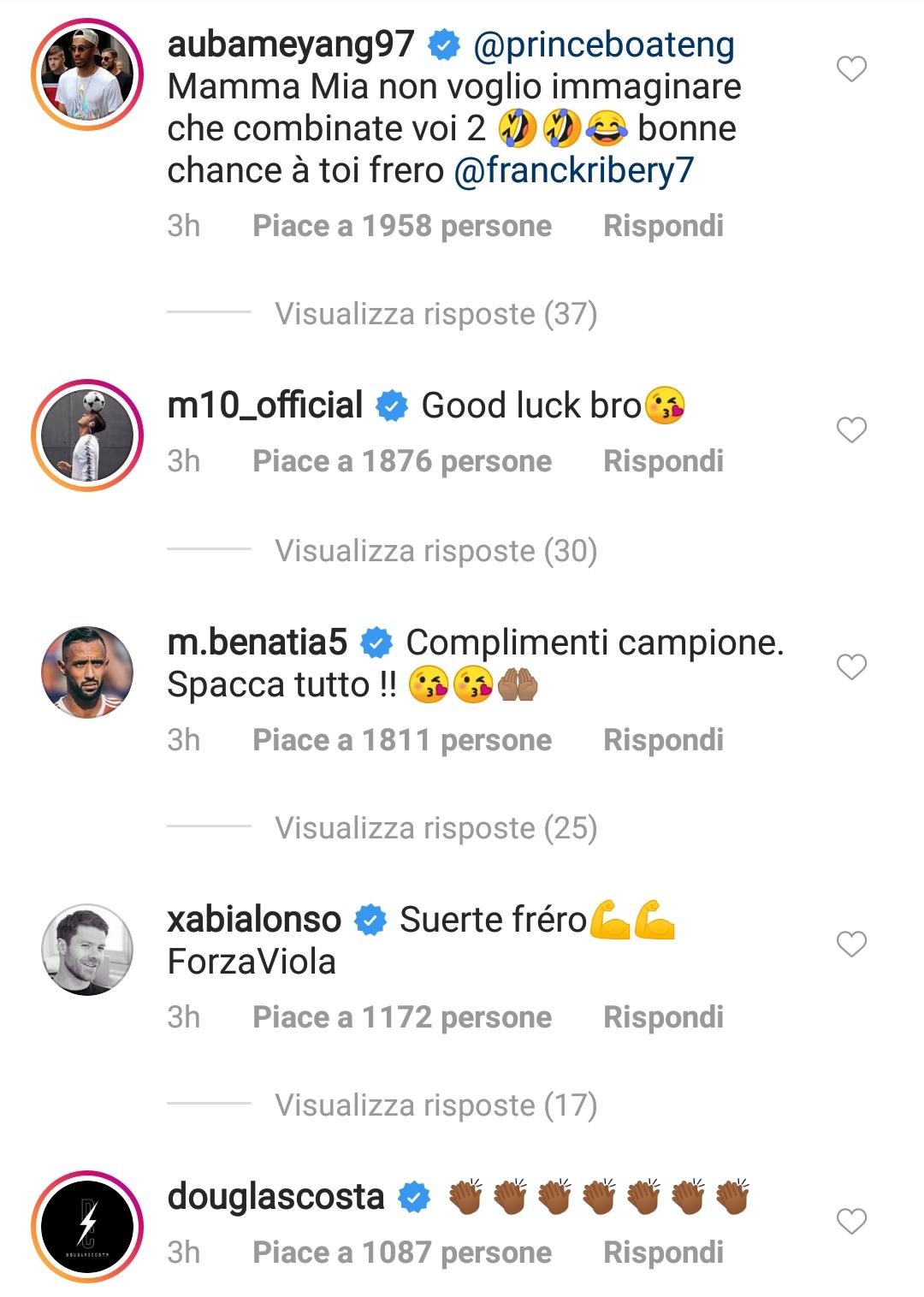This screenshot has width=924, height=1297.
Task: Reply to the aubameyang97 comment
Action: click(x=663, y=226)
